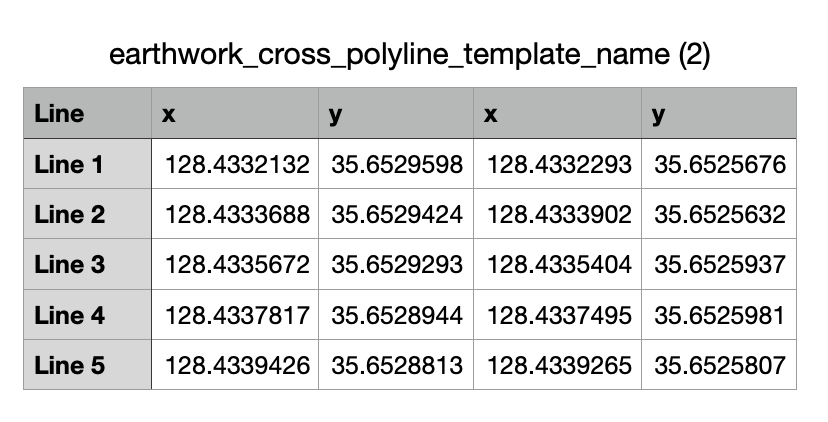Select the Line 1 row header
The width and height of the screenshot is (828, 422).
(x=87, y=164)
